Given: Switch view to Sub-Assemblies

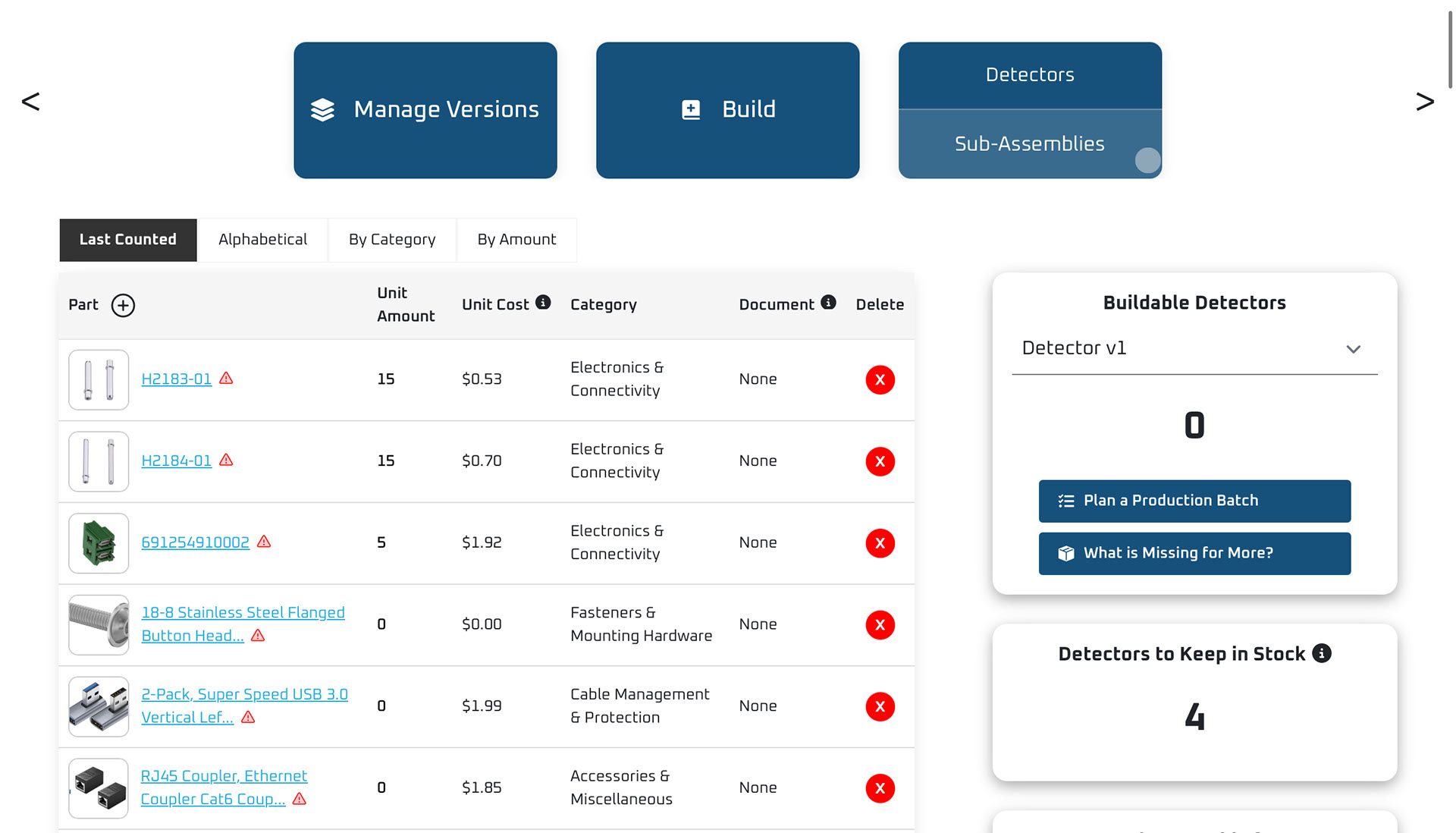Looking at the screenshot, I should click(1029, 144).
